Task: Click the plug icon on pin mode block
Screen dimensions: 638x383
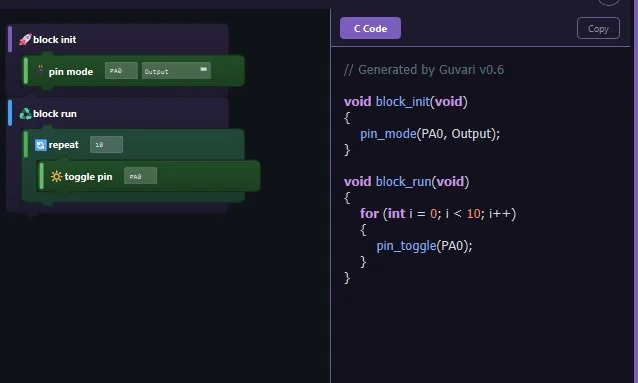Action: [40, 71]
